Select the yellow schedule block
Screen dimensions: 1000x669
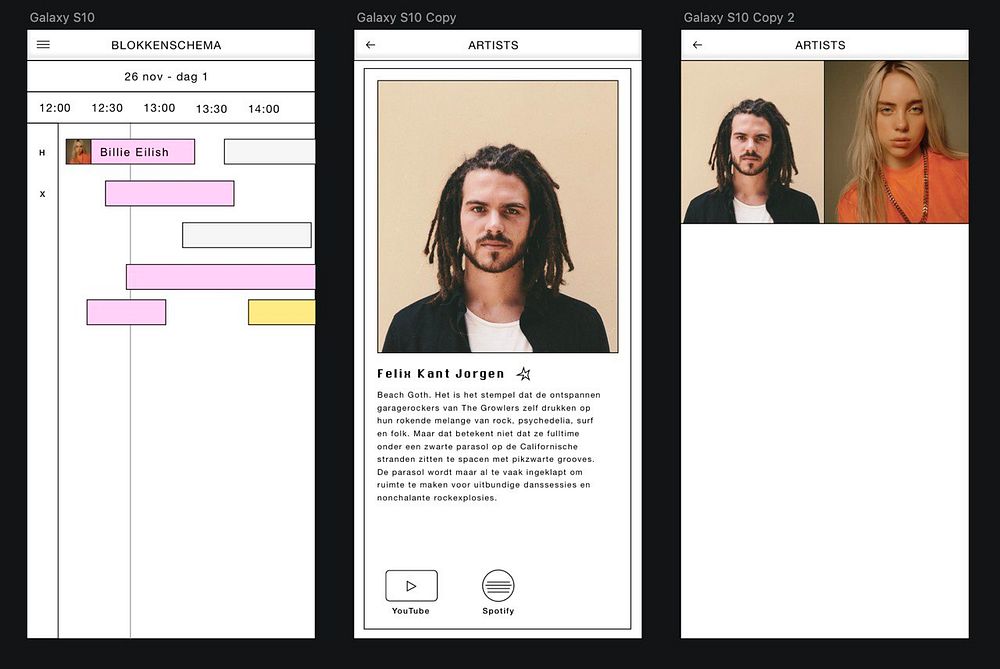pos(282,312)
